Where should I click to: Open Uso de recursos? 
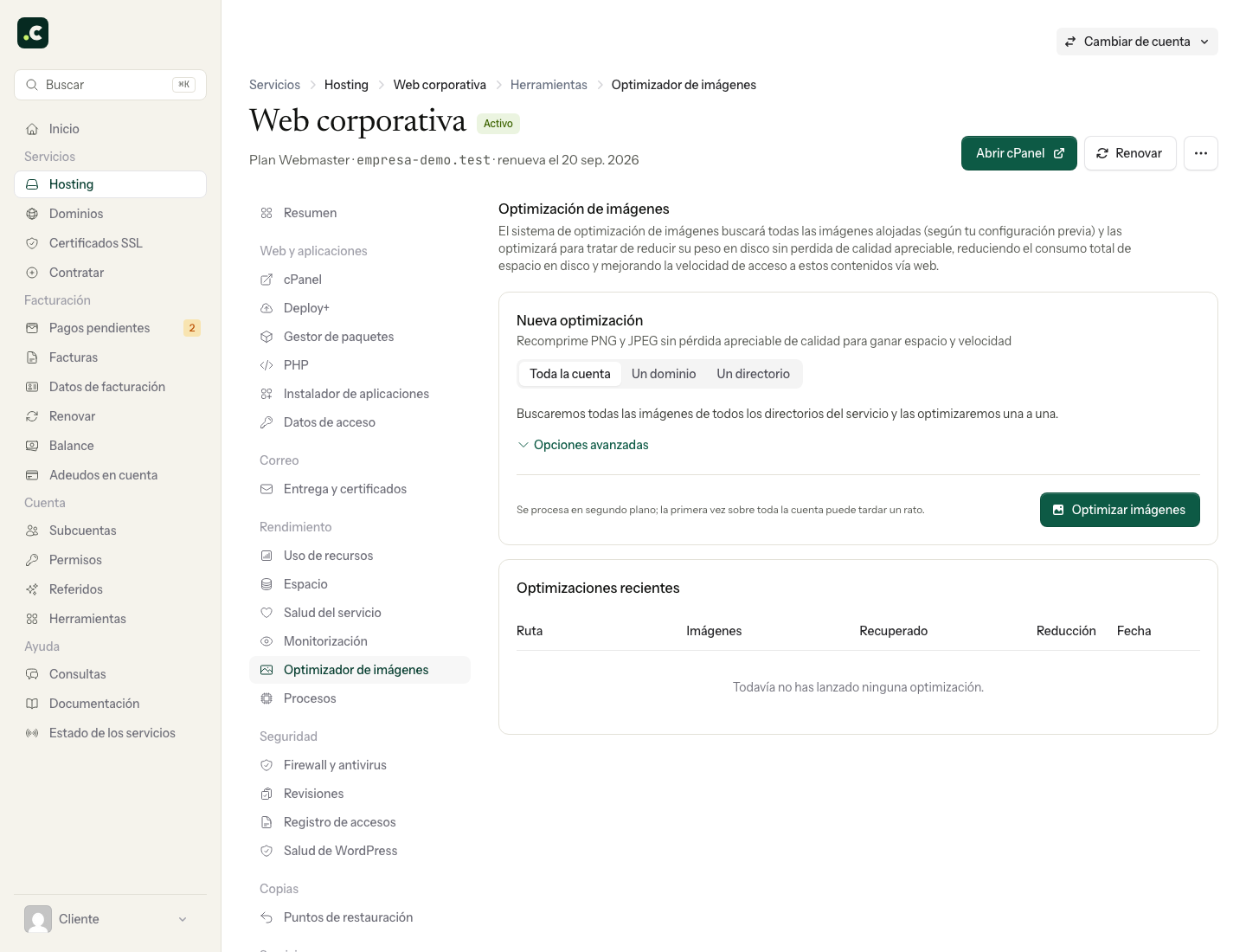[x=360, y=556]
